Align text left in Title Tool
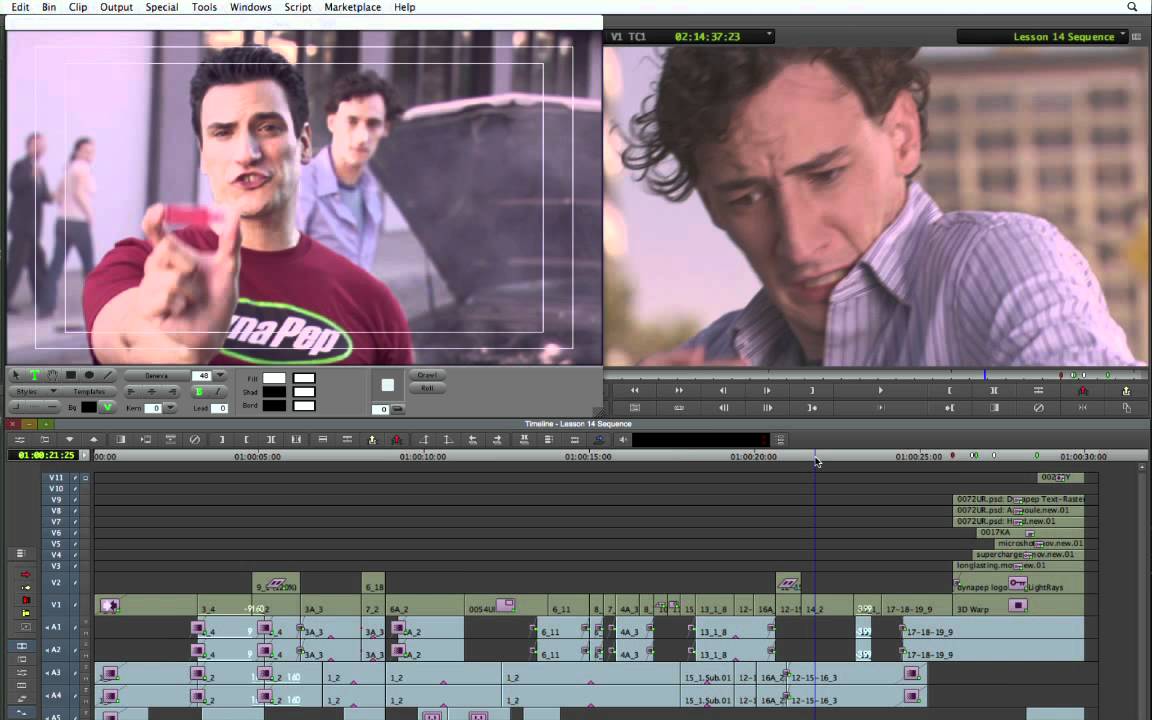1152x720 pixels. (132, 392)
